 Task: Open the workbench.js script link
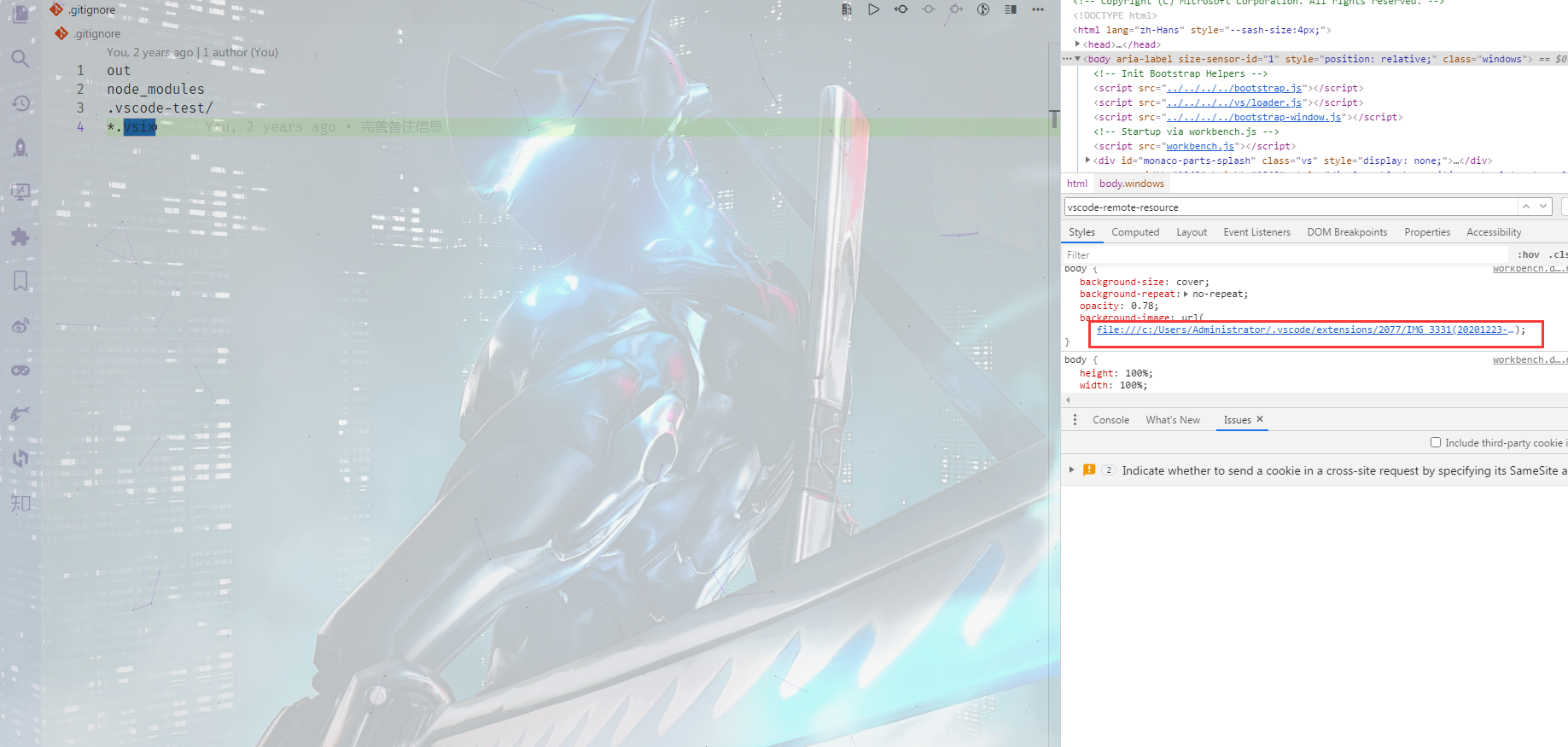[x=1200, y=146]
